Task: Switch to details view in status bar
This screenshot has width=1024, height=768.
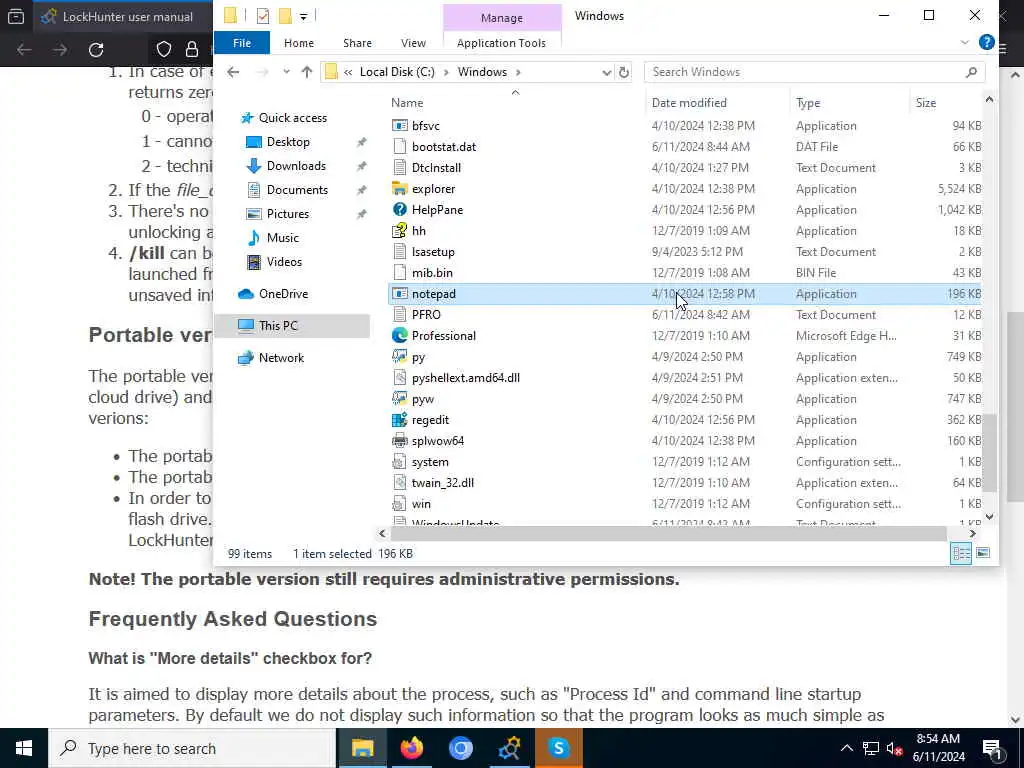Action: click(x=961, y=553)
